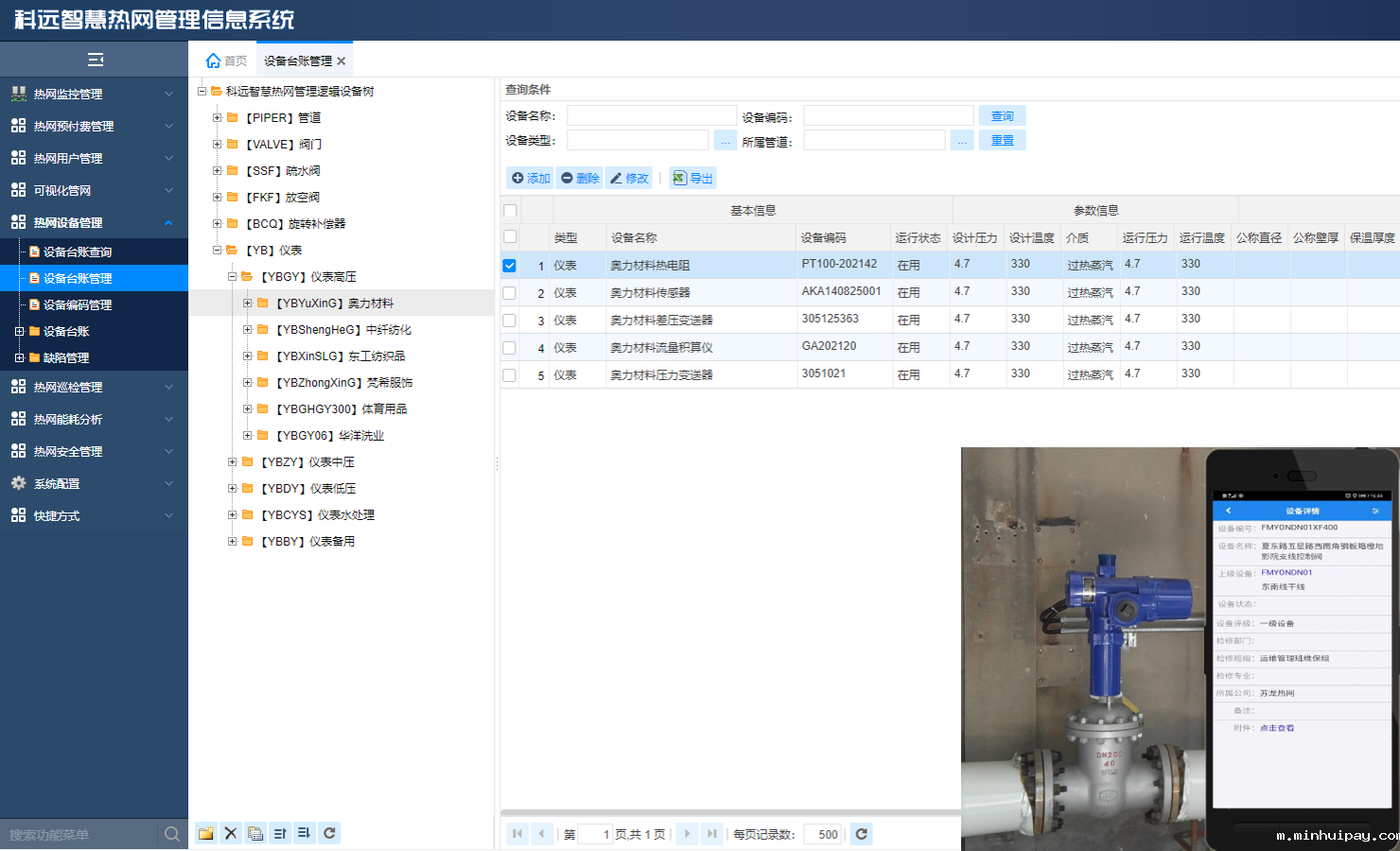Click the X delete icon below the tree

(230, 833)
